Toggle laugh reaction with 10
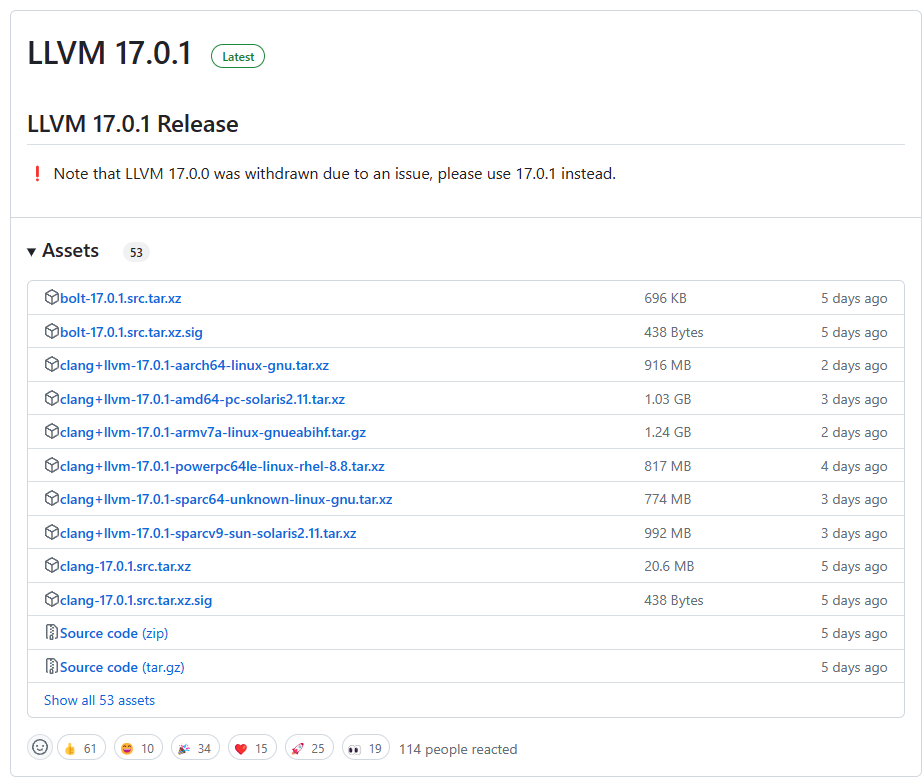Image resolution: width=923 pixels, height=784 pixels. point(138,748)
